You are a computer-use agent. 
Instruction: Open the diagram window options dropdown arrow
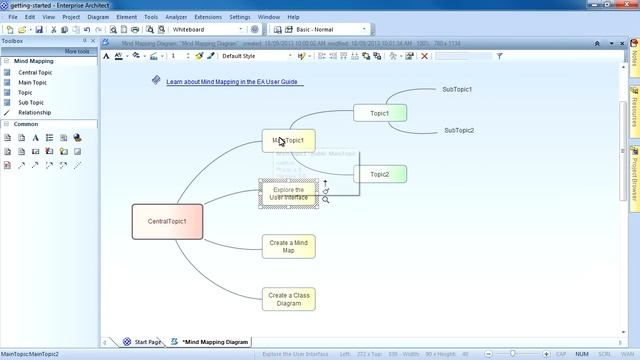611,43
